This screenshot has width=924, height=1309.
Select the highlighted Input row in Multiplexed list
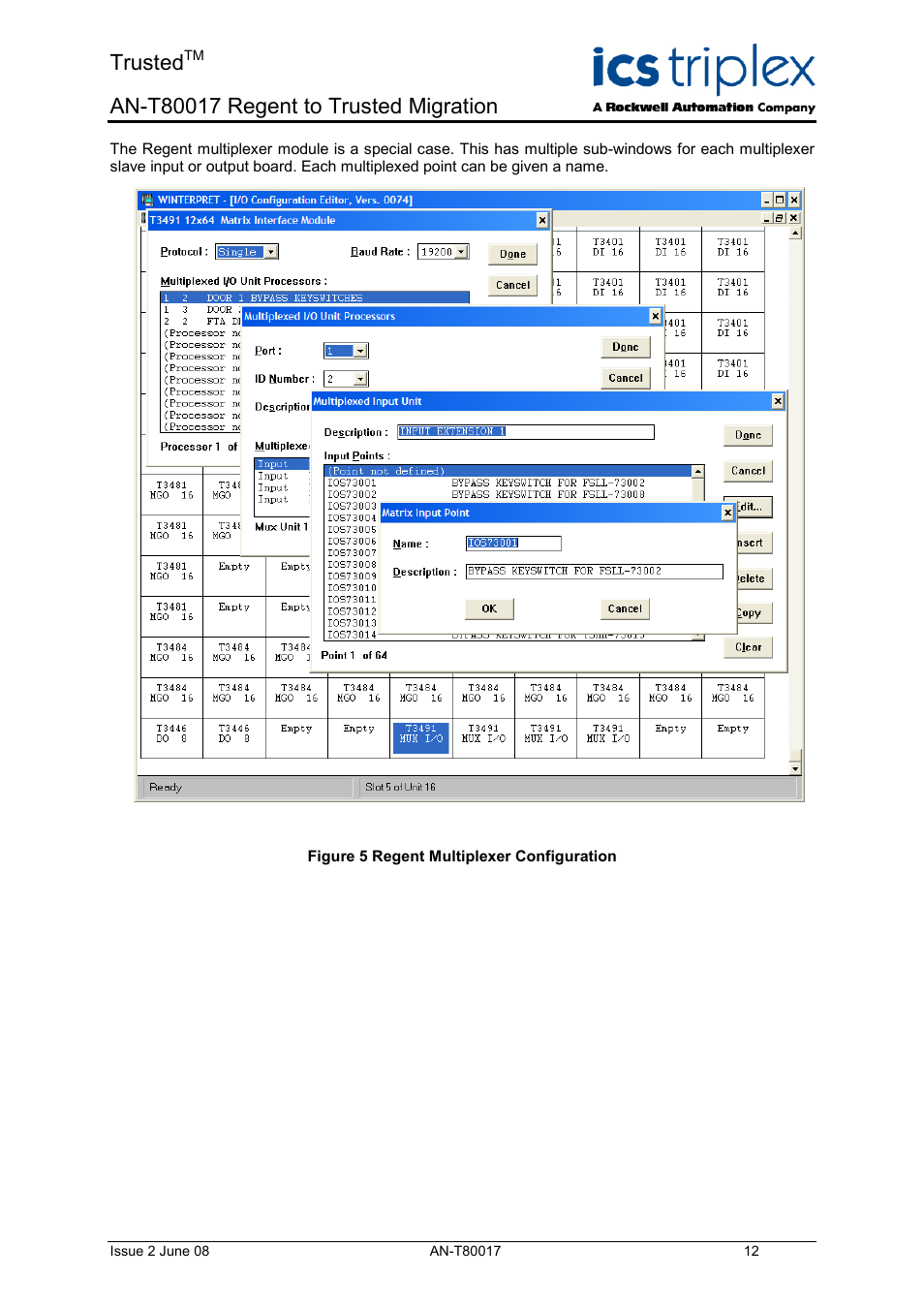(x=282, y=464)
